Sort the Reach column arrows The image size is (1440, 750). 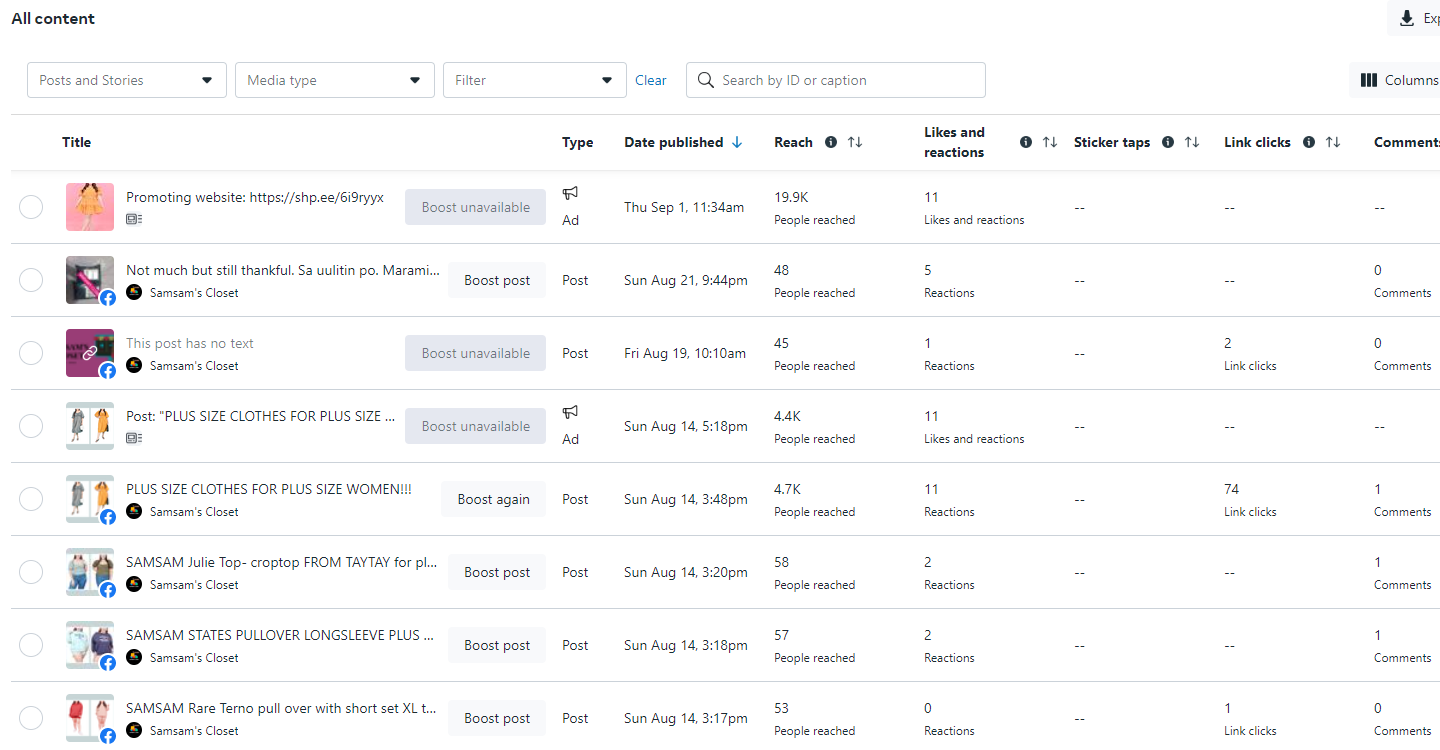pos(855,142)
